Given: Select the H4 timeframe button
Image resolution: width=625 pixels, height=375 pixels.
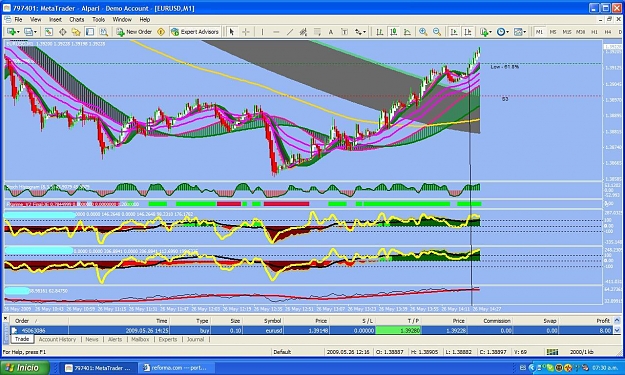Looking at the screenshot, I should pos(608,32).
